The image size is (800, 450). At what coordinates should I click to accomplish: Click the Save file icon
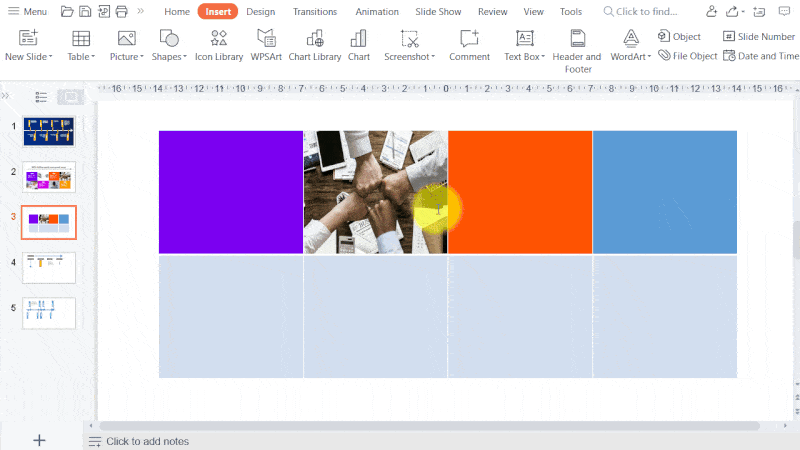point(85,11)
